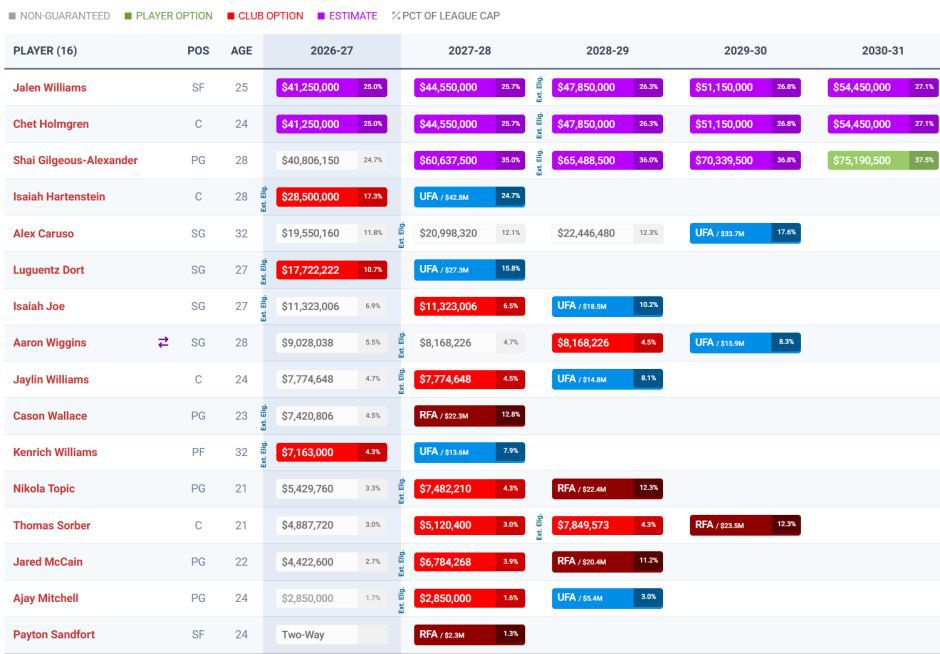The width and height of the screenshot is (940, 654).
Task: Click Chet Holmgren's $41,250,000 estimate cell
Action: [x=332, y=124]
